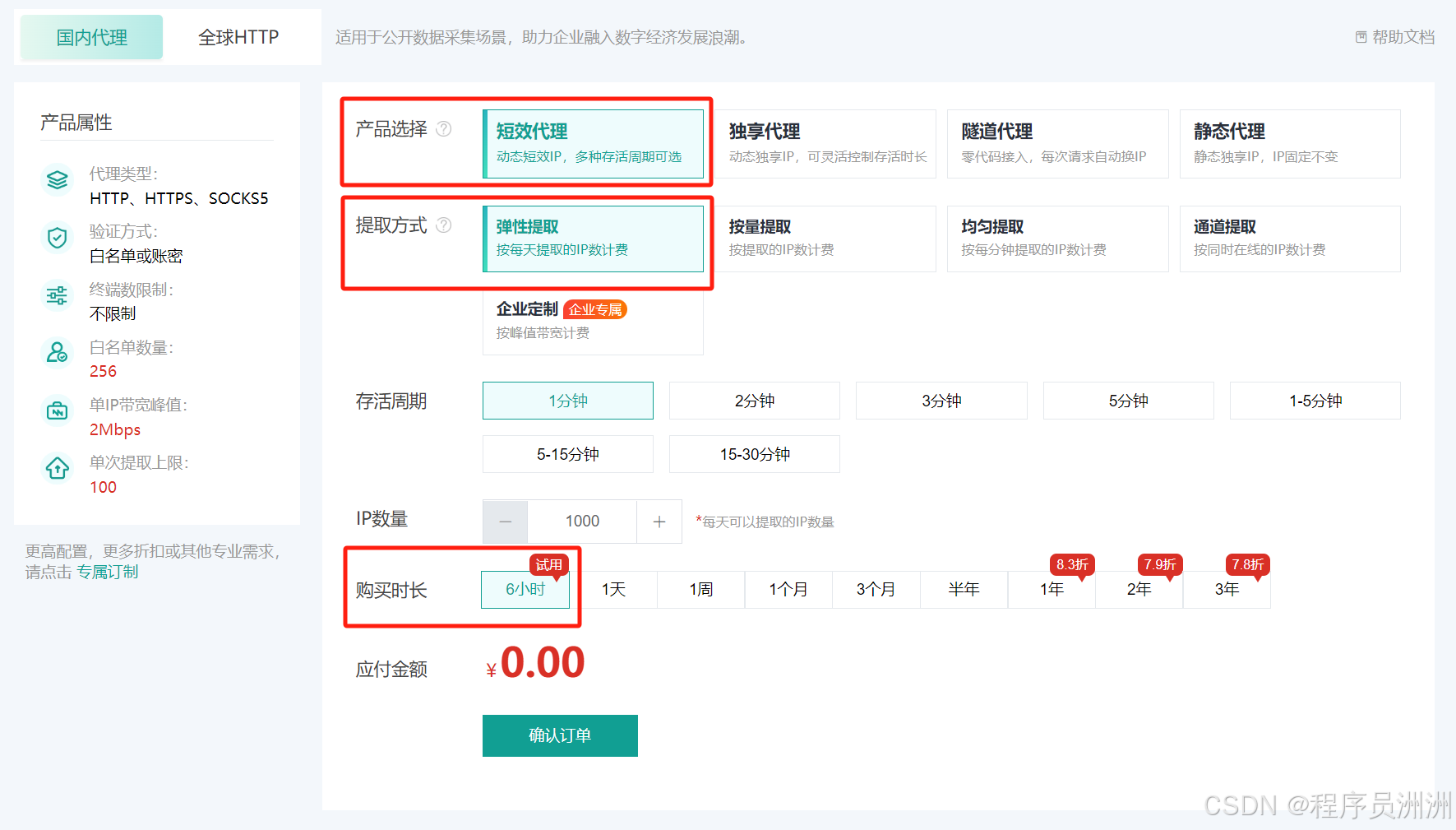Click the 白名单或账密 verification text
1456x830 pixels.
coord(136,257)
